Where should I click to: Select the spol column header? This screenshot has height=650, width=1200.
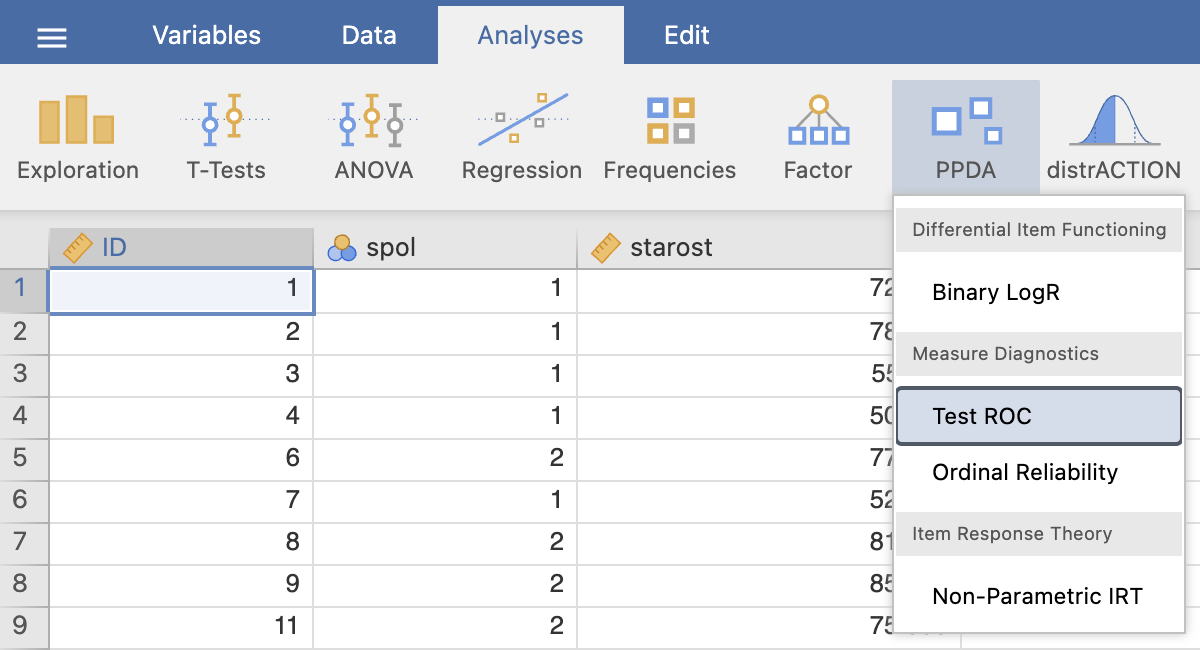[x=445, y=247]
